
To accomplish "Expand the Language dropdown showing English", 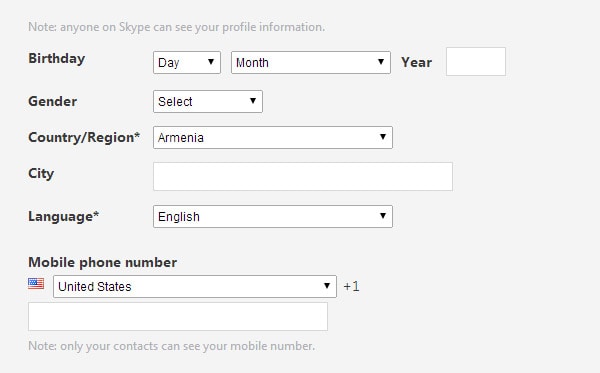I will click(273, 217).
